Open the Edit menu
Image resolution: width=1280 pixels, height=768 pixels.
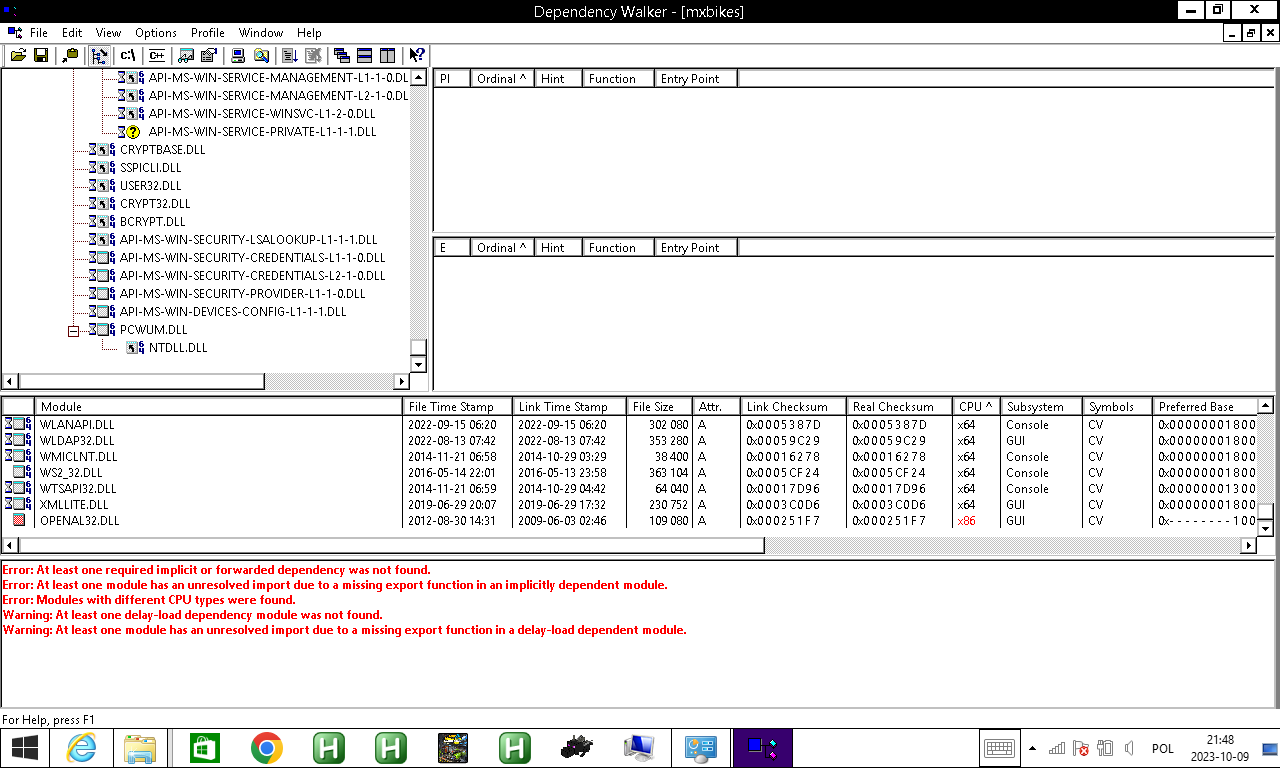click(x=72, y=33)
